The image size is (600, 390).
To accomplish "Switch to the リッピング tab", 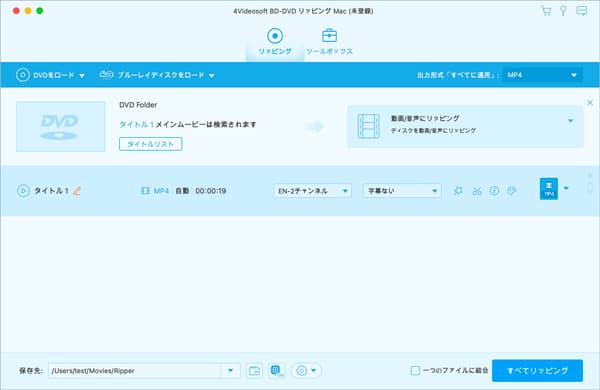I will click(x=275, y=41).
